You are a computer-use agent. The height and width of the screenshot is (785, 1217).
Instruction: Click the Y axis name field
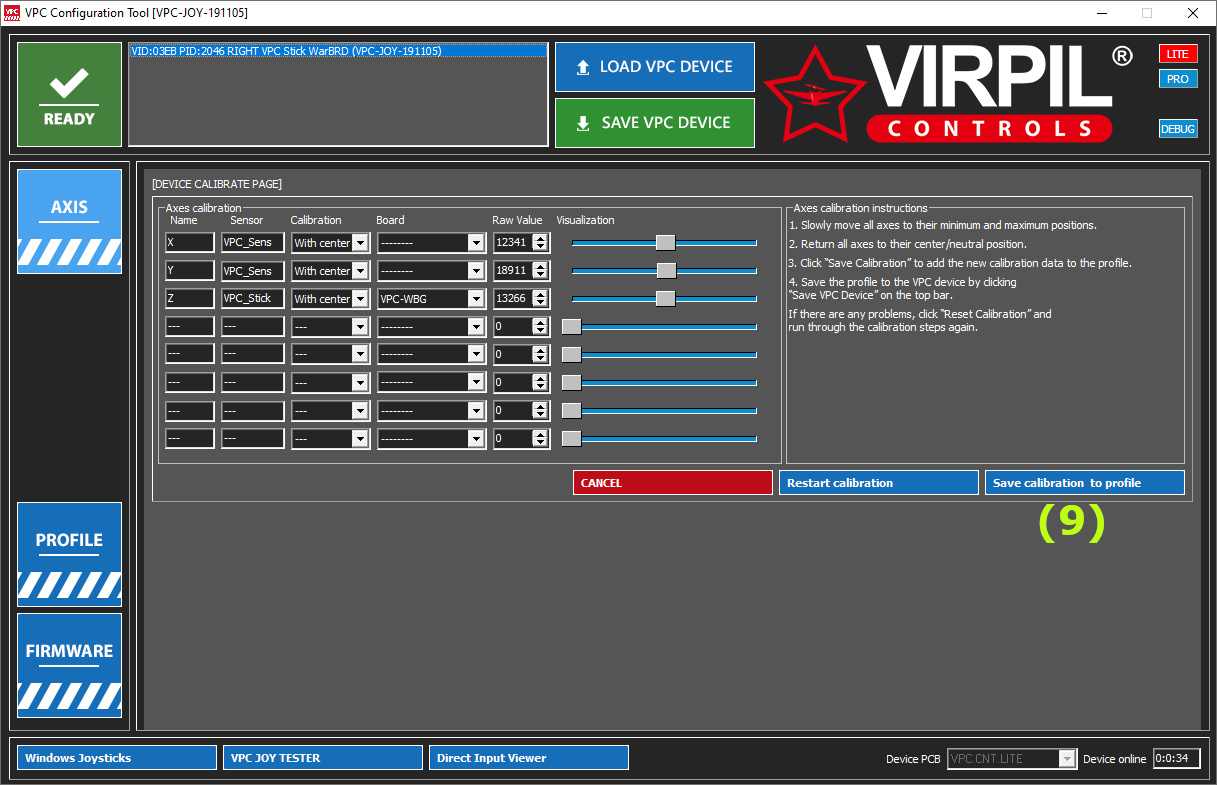(x=190, y=271)
